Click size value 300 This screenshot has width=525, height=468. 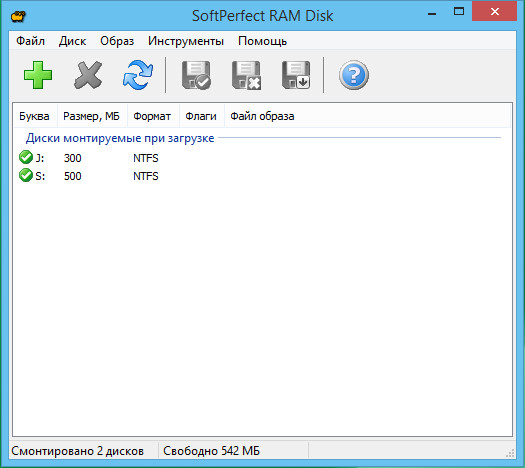coord(72,158)
